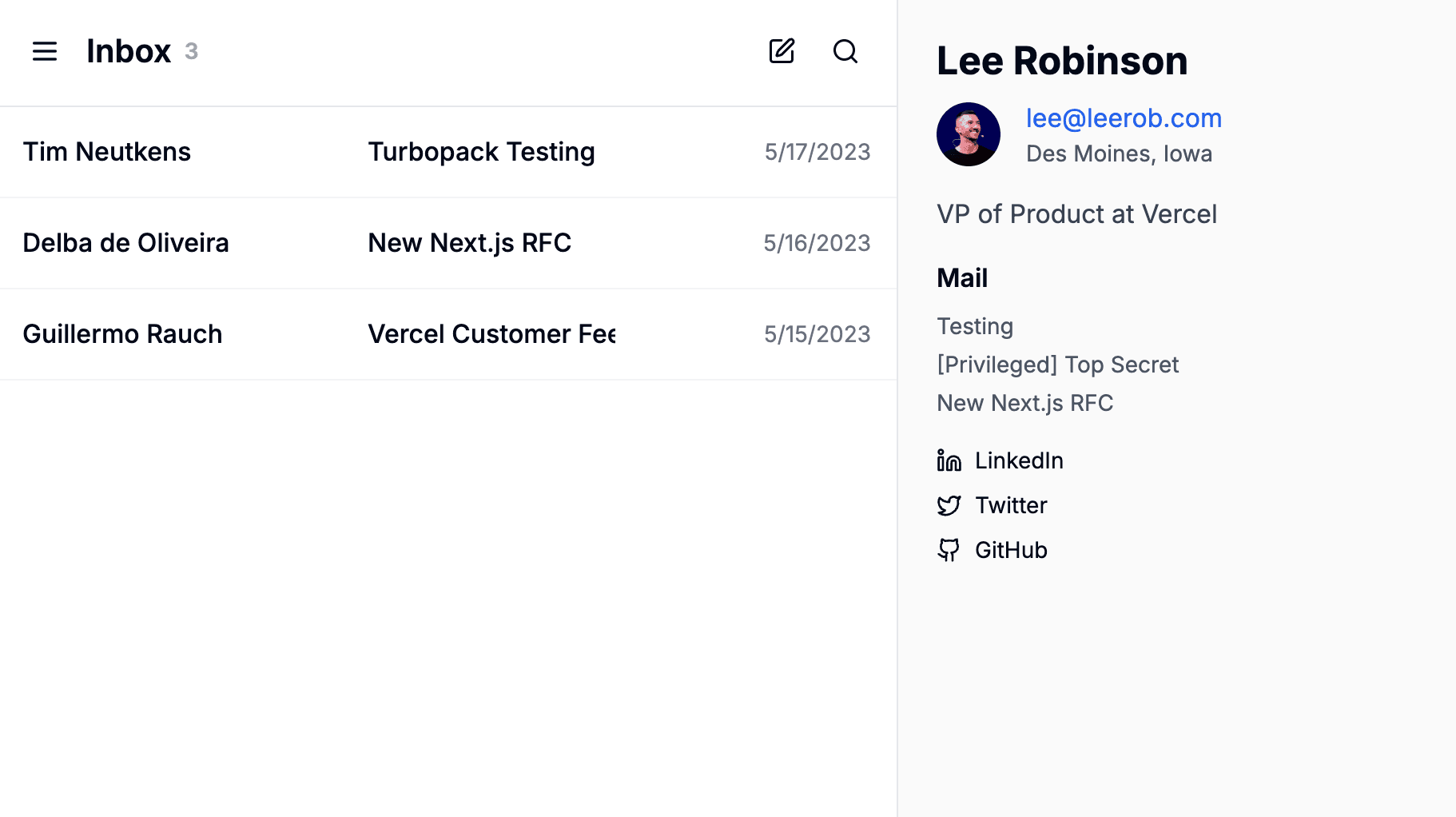Open the [Privileged] Top Secret mail entry
The width and height of the screenshot is (1456, 817).
click(1057, 365)
